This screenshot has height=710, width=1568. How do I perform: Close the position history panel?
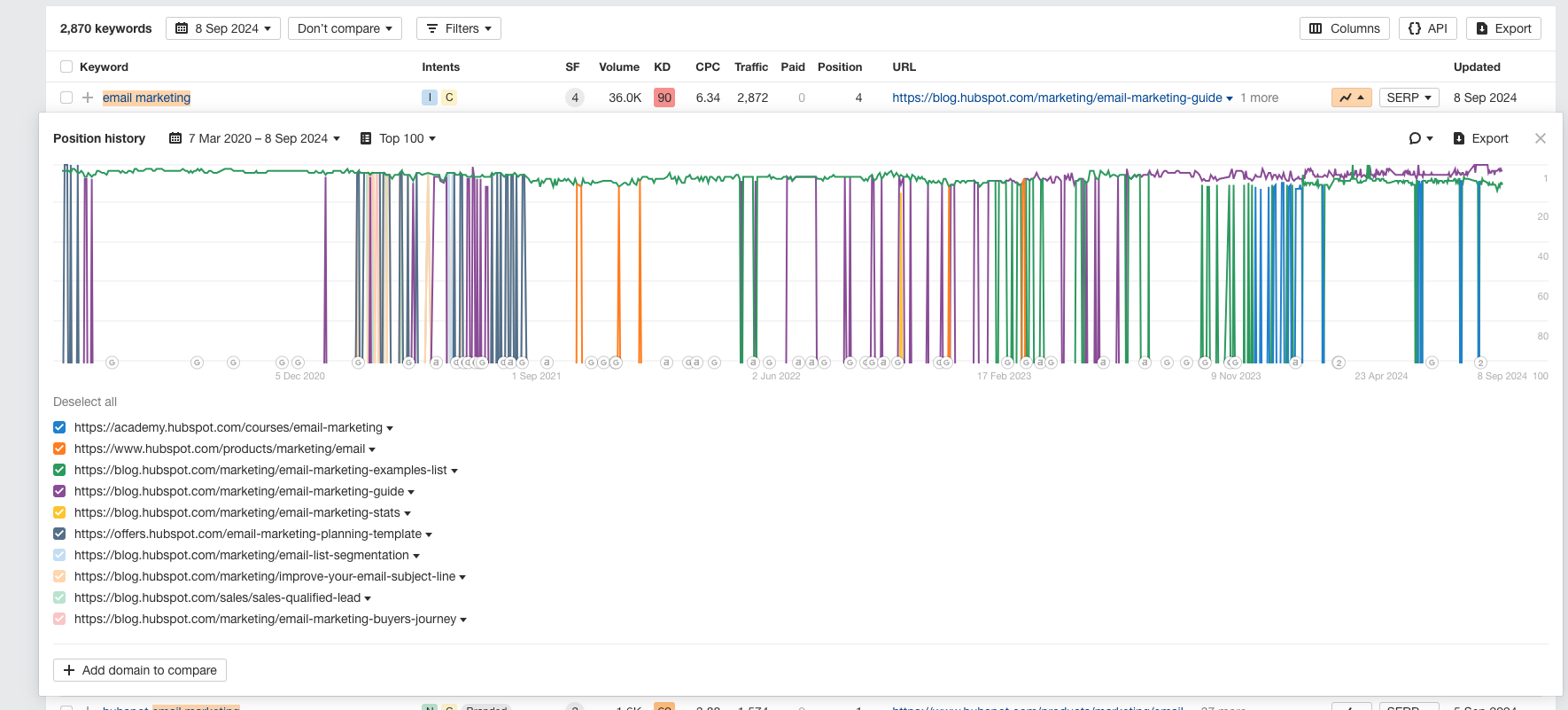1541,138
